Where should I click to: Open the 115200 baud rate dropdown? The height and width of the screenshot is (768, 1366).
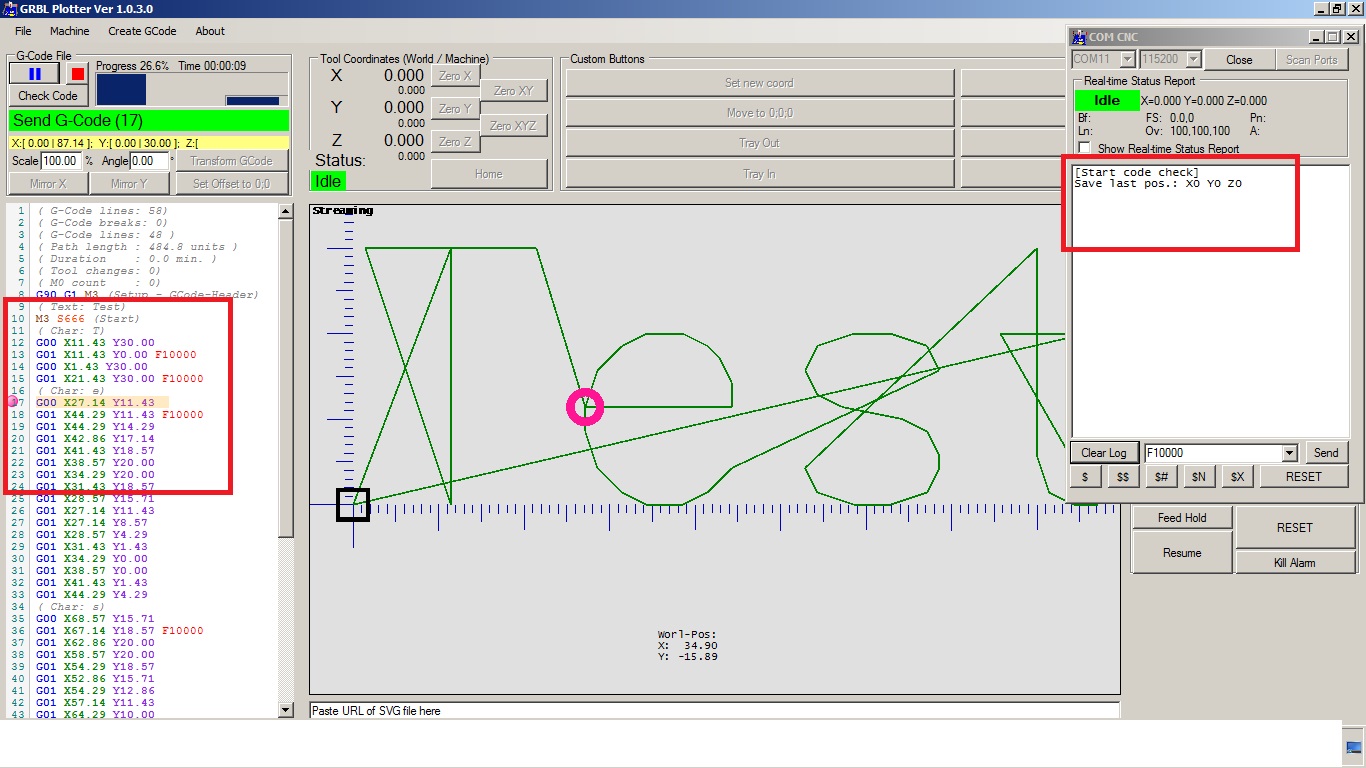1193,60
